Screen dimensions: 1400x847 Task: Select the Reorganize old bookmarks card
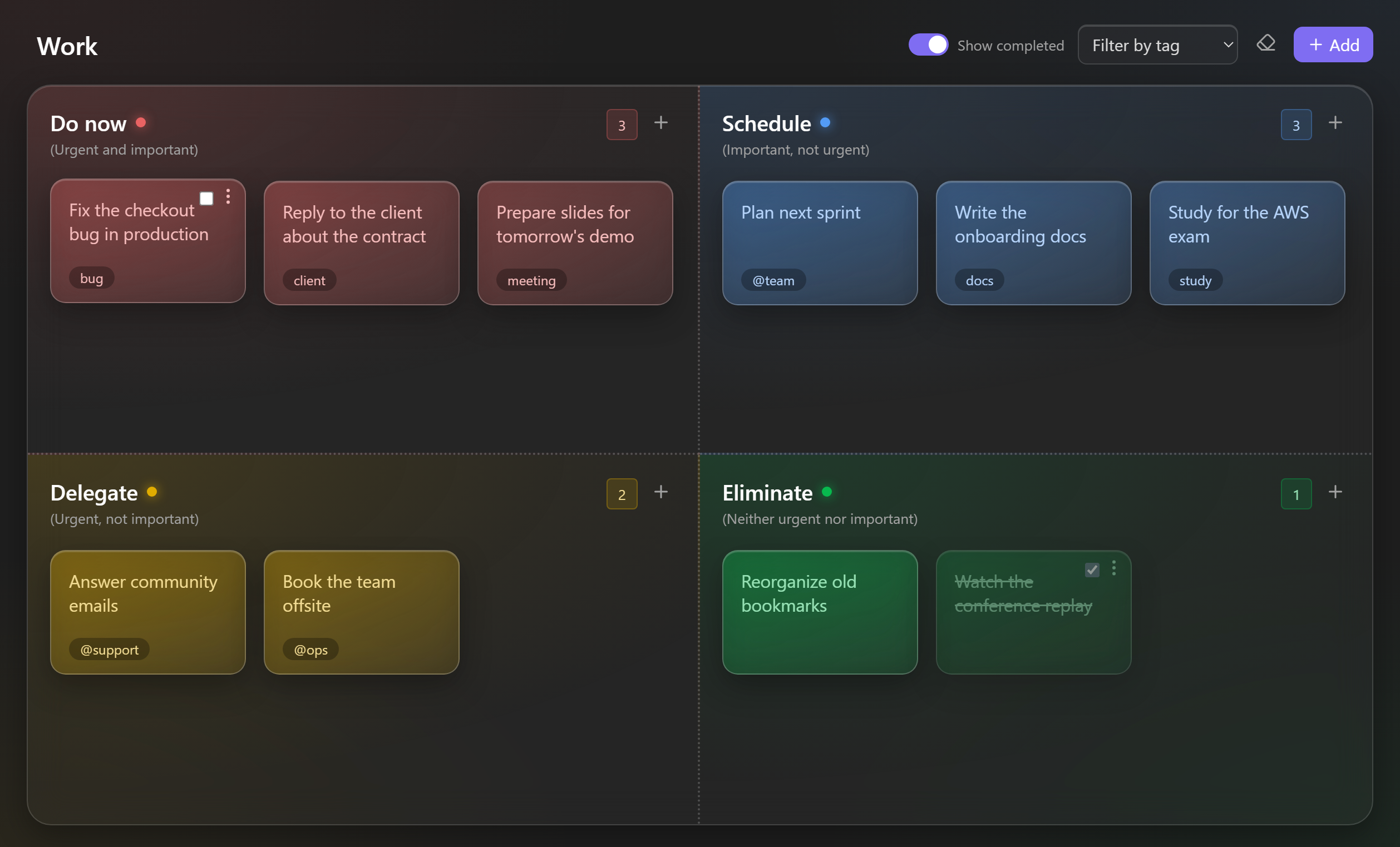click(x=819, y=612)
